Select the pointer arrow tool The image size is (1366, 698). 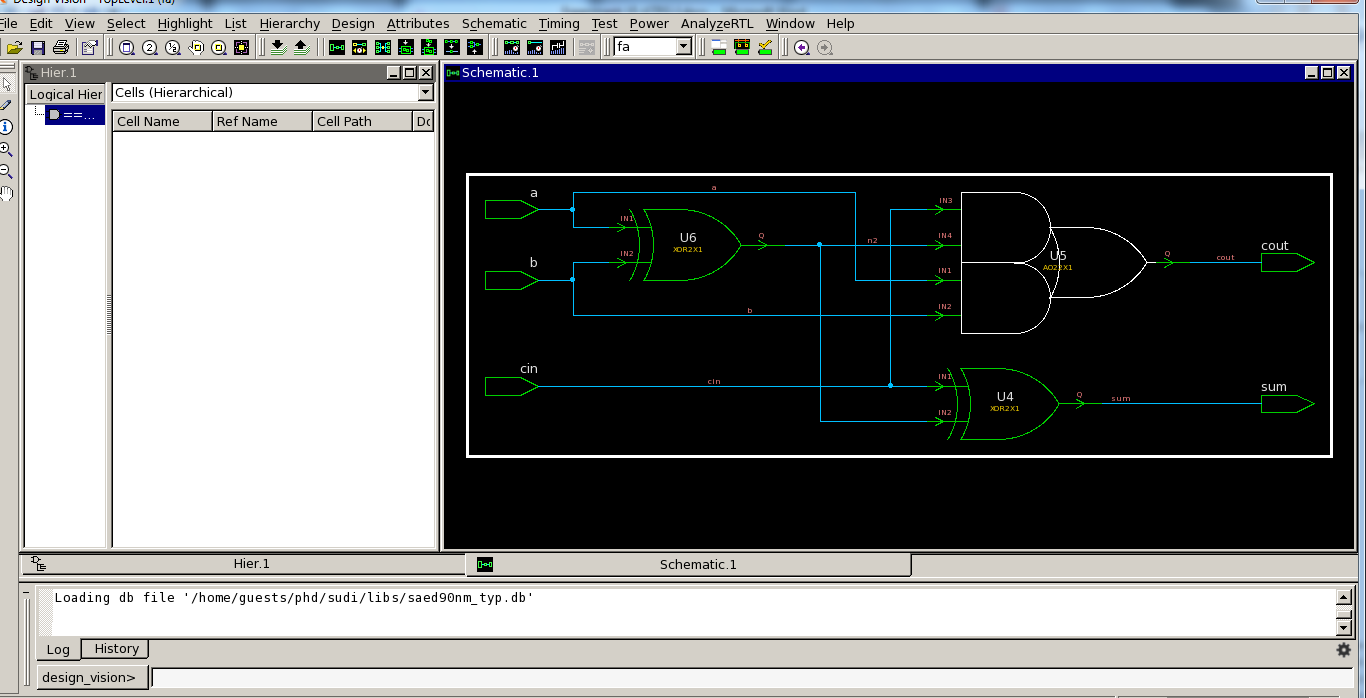(6, 83)
